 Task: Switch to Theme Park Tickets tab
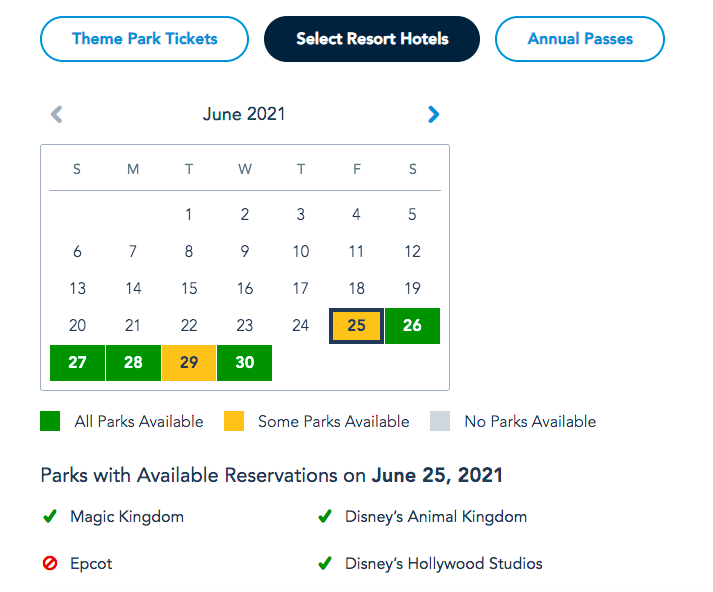tap(144, 40)
